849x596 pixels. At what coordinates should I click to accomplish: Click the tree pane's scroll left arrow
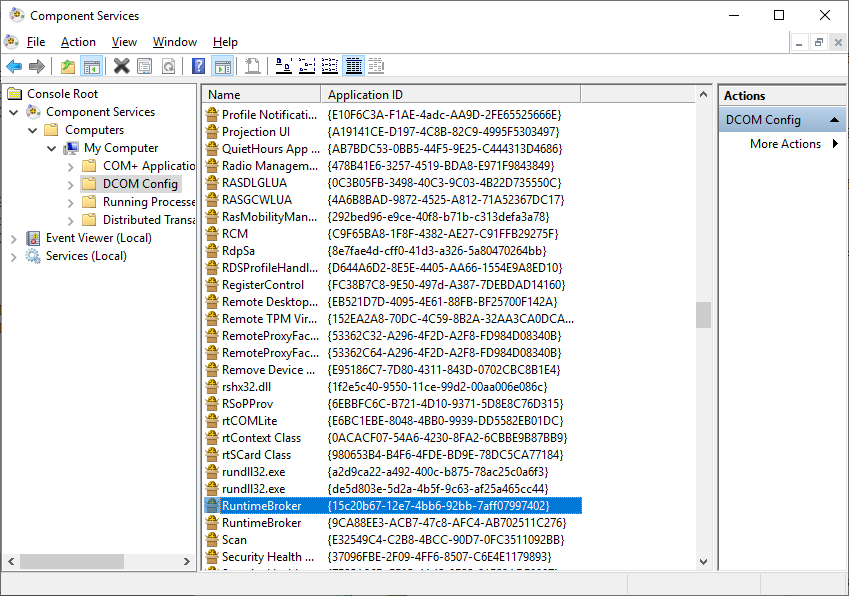pyautogui.click(x=11, y=561)
